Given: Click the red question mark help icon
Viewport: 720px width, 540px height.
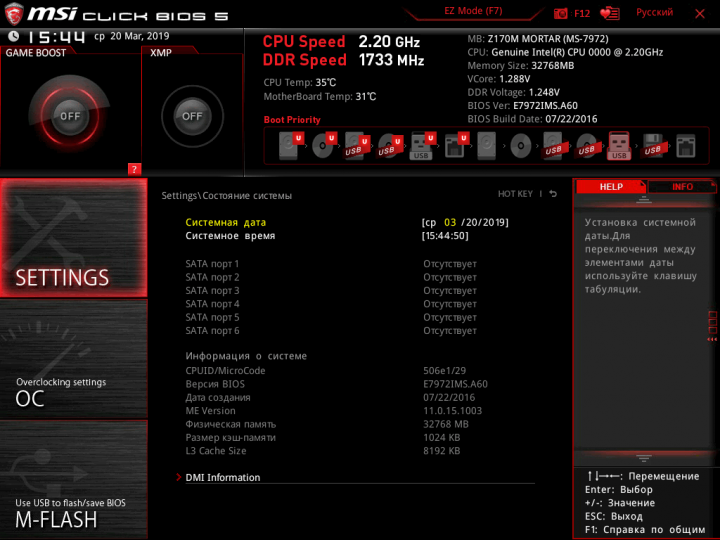Looking at the screenshot, I should click(134, 169).
